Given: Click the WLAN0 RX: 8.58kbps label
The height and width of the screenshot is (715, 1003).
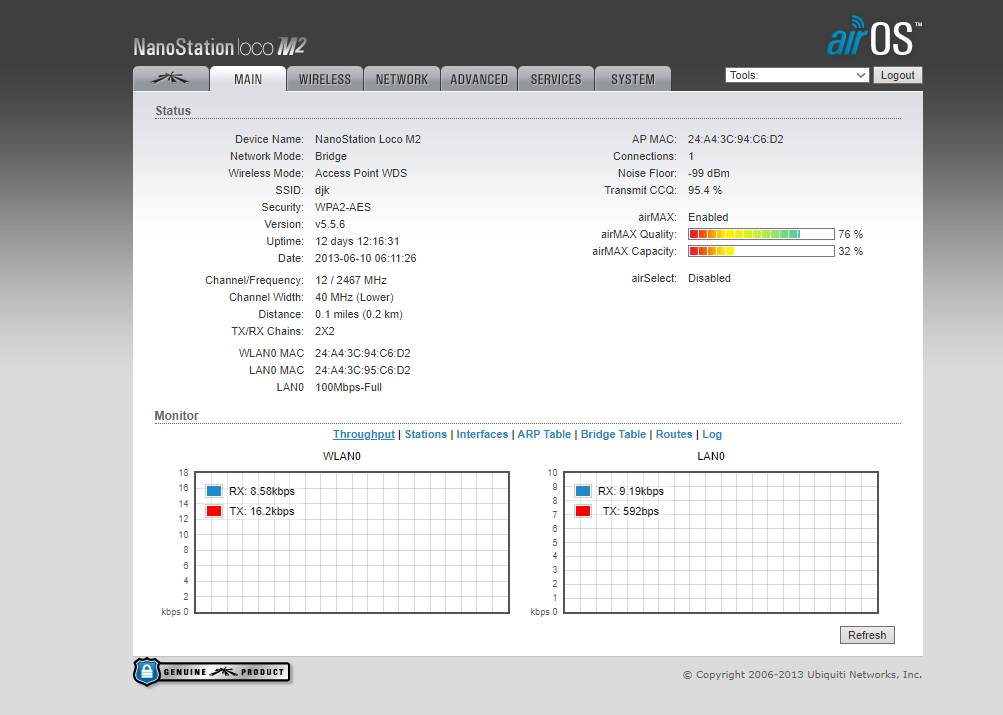Looking at the screenshot, I should pos(262,491).
